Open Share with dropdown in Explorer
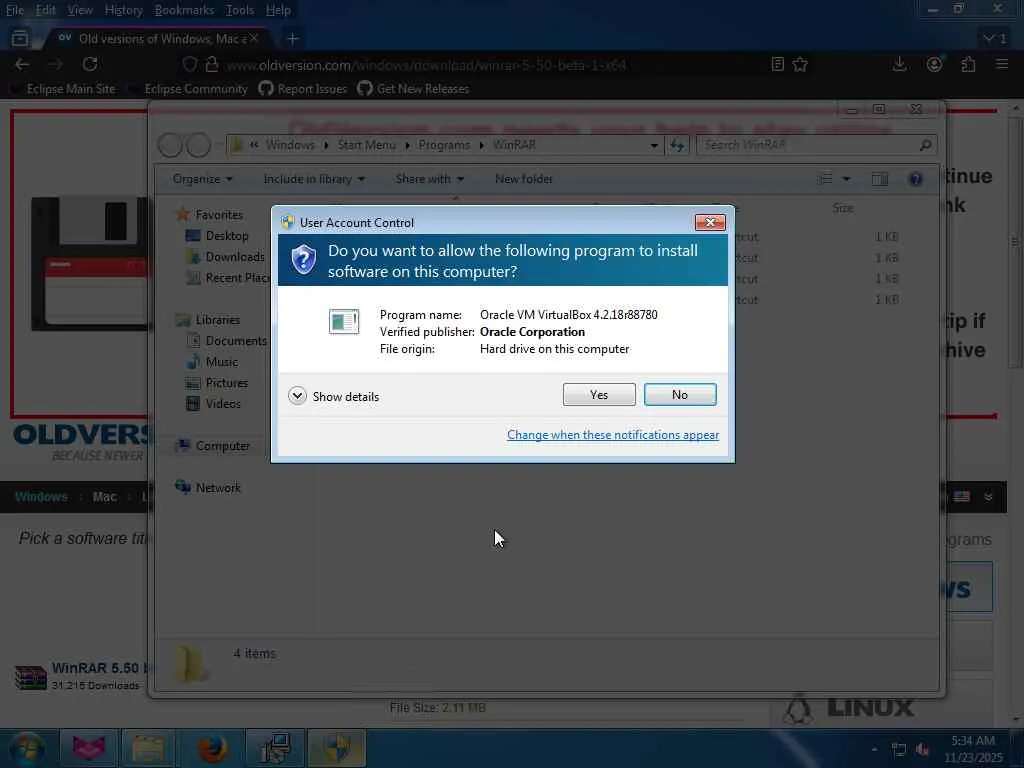 coord(430,179)
